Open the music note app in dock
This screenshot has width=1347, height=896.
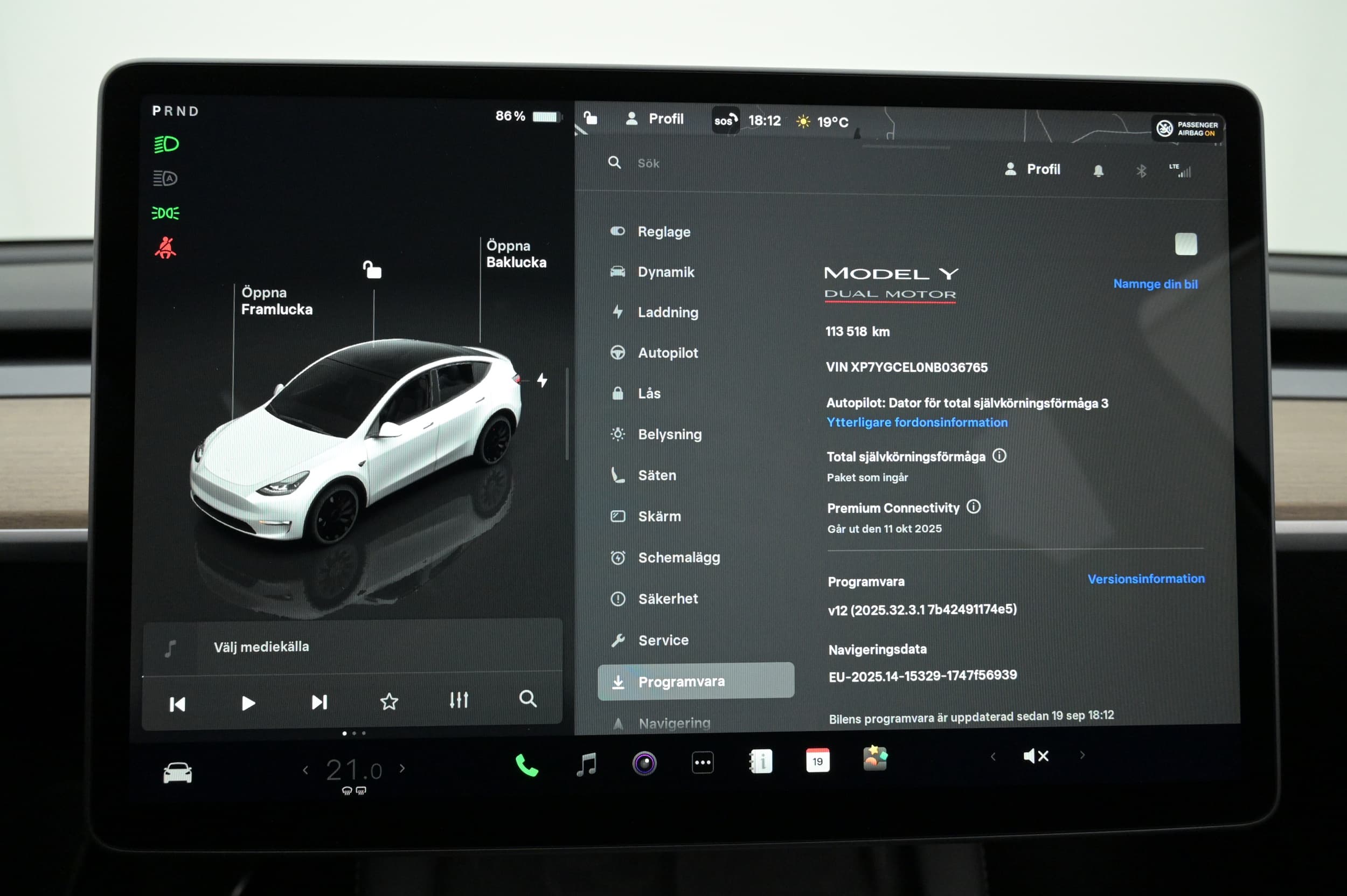click(586, 764)
